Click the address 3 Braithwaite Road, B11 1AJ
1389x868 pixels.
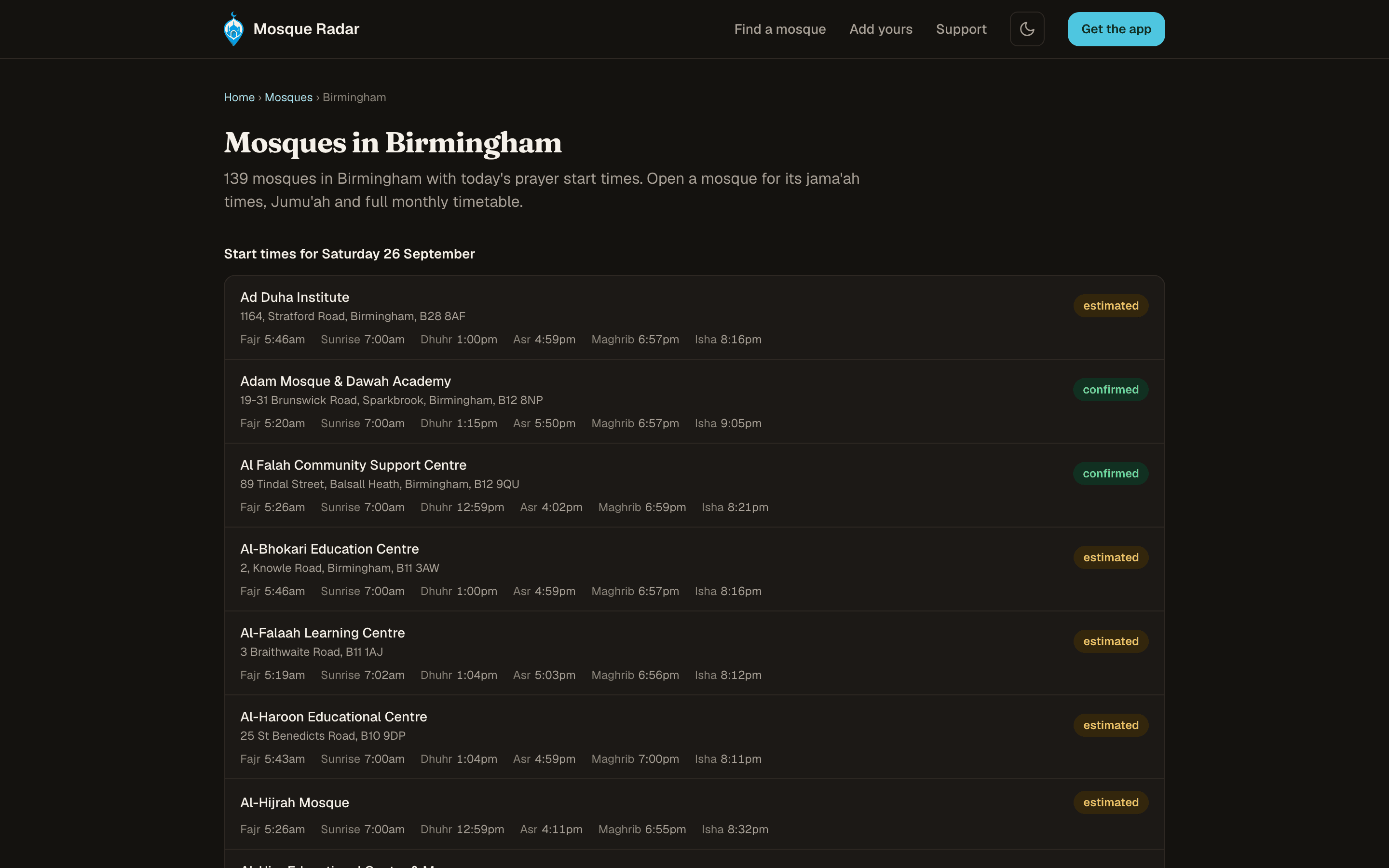(311, 651)
